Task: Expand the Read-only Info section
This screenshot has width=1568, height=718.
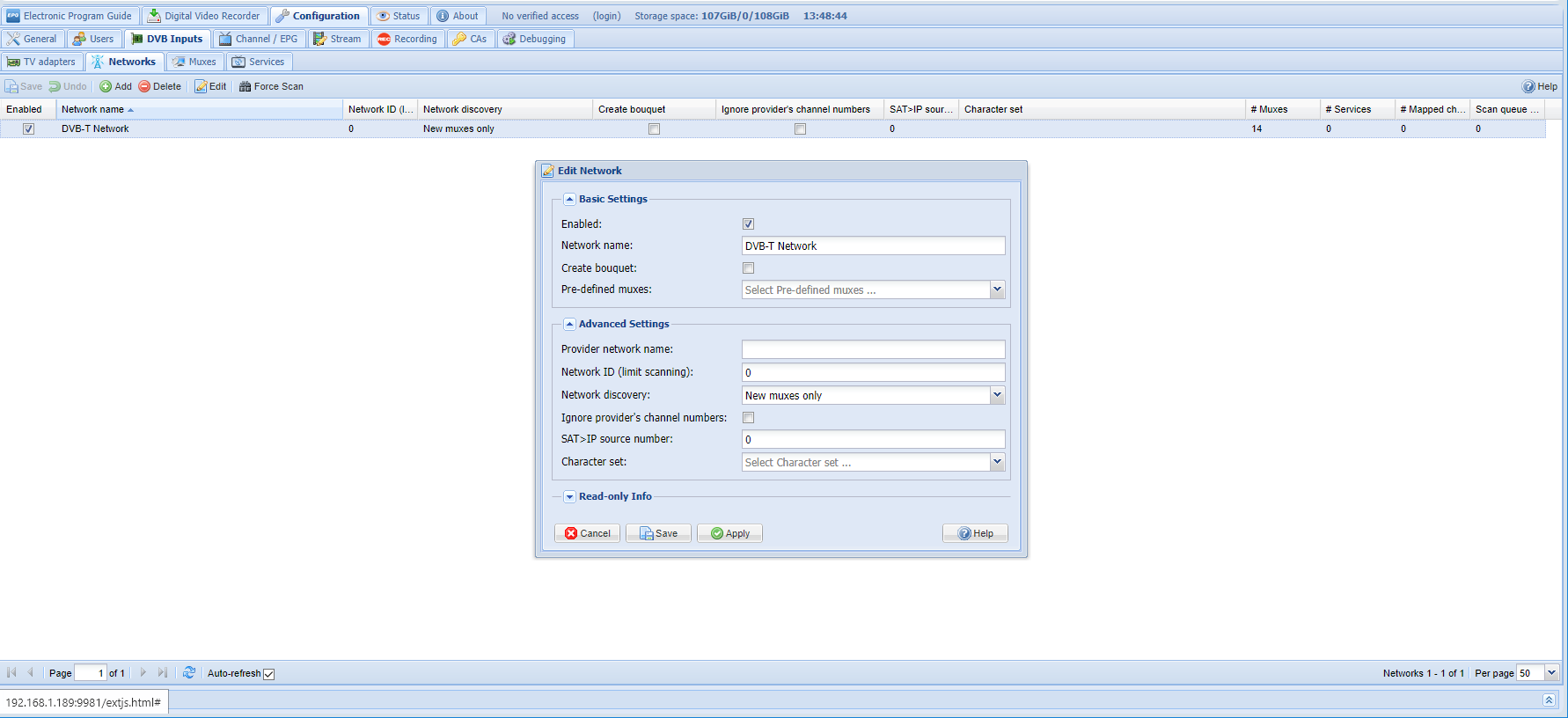Action: [x=570, y=497]
